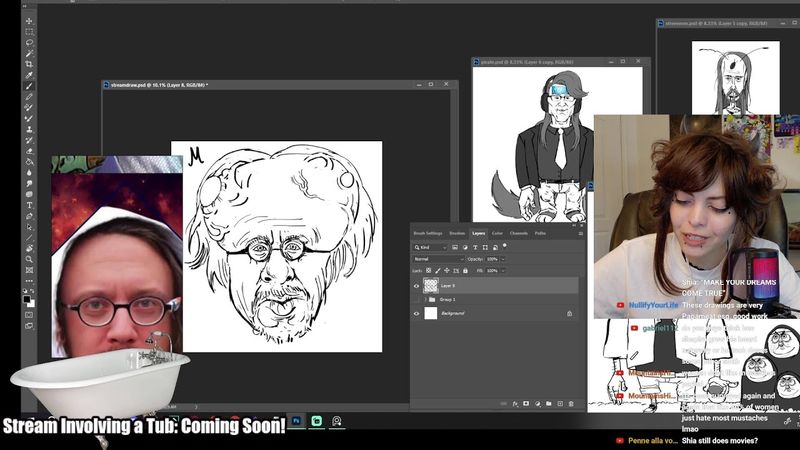Open the Opacity slider dropdown arrow

[503, 259]
